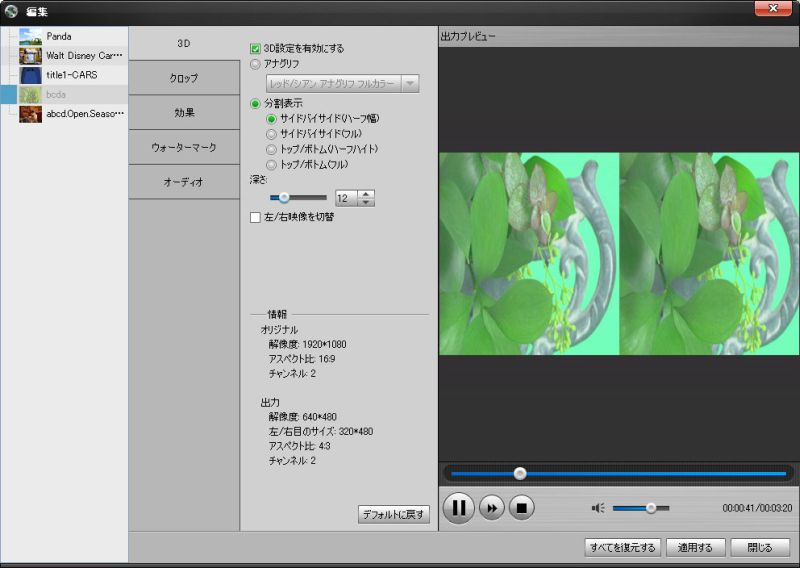
Task: Choose サイドバイサイド(フル) option
Action: (x=271, y=134)
